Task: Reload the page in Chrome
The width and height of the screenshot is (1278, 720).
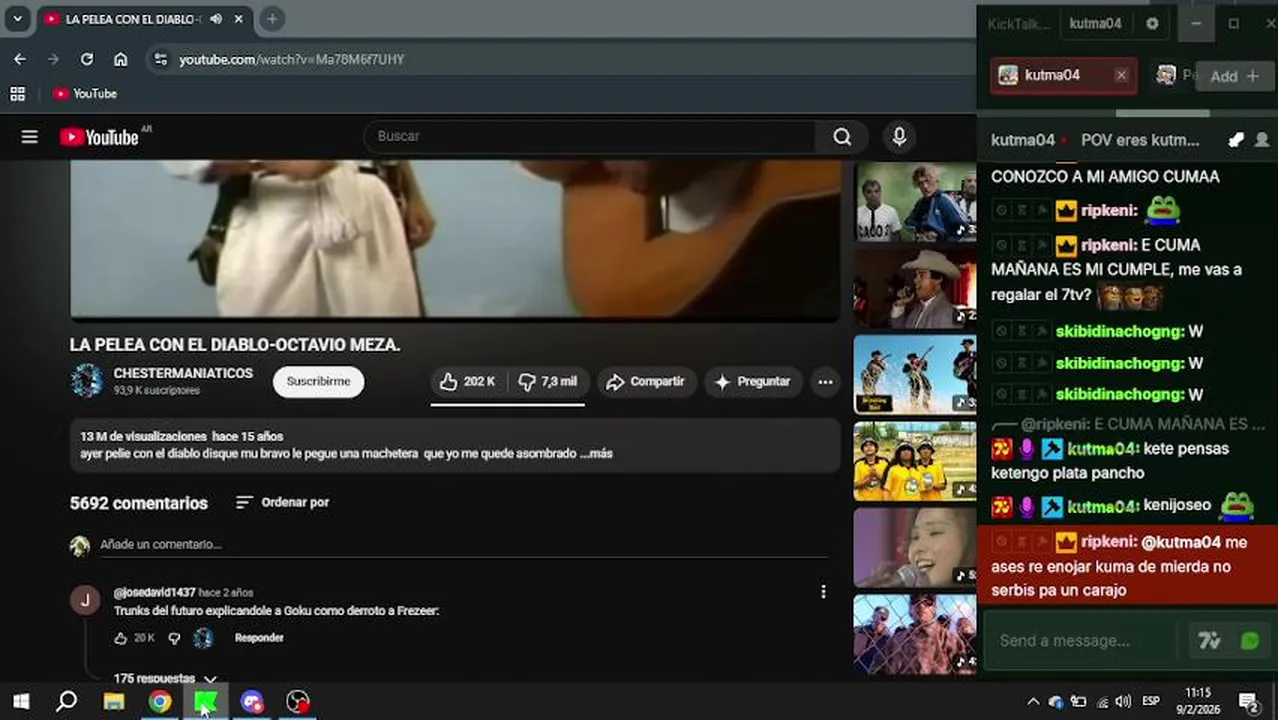Action: tap(87, 59)
